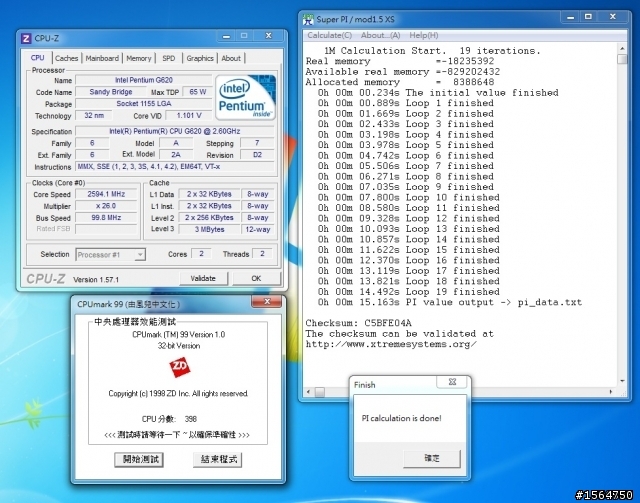The image size is (640, 503).
Task: Open the About...(A) menu in Super PI
Action: click(380, 36)
